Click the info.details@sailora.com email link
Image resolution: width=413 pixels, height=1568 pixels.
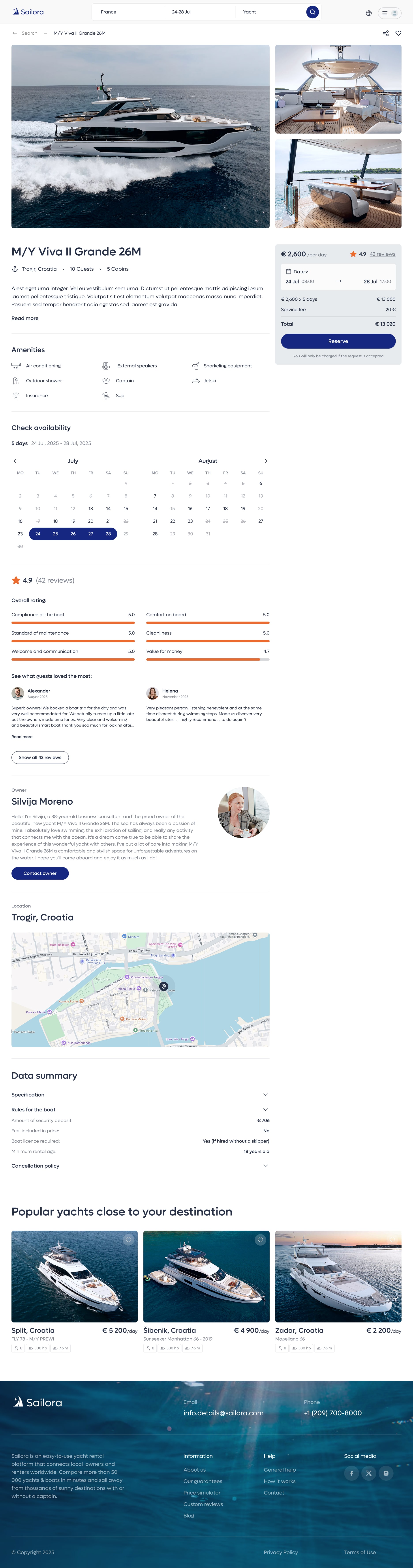[223, 1413]
